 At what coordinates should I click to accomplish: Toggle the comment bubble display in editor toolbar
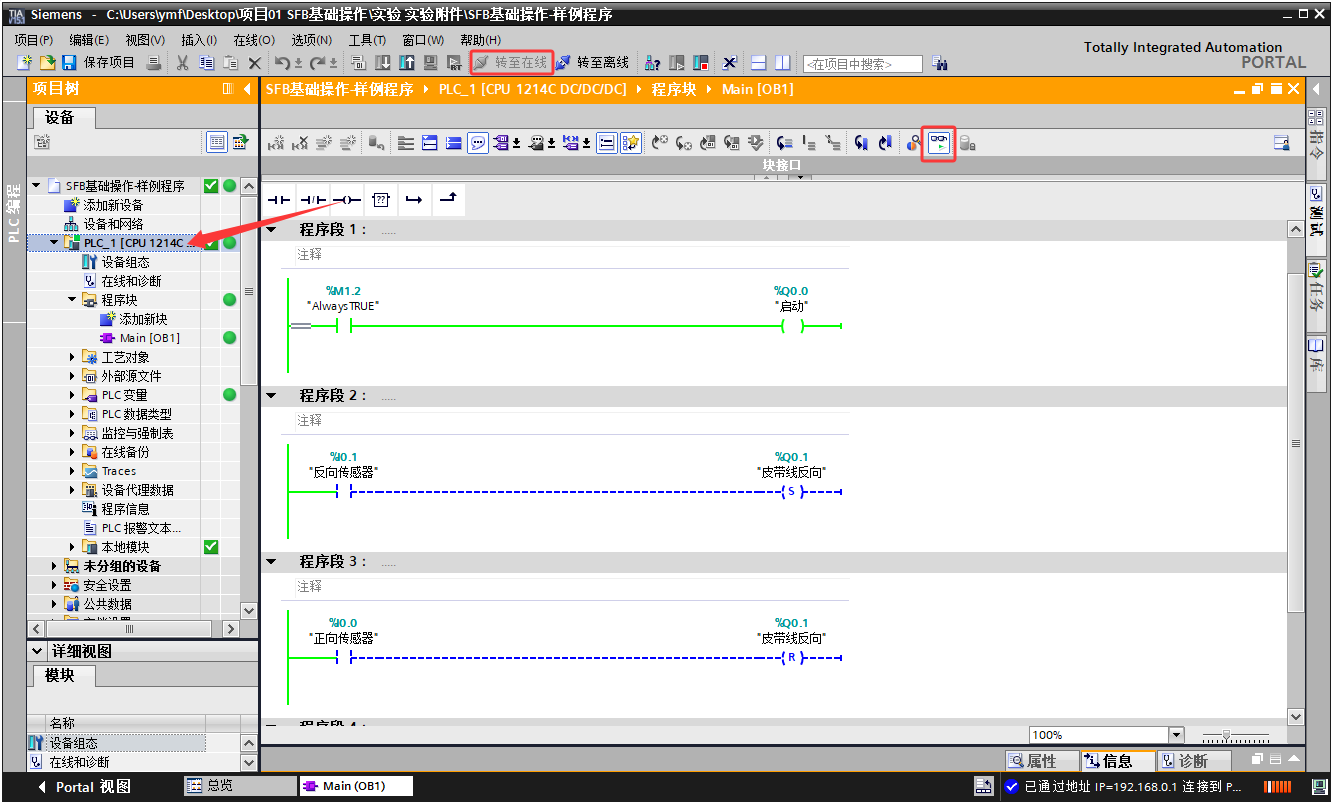pyautogui.click(x=478, y=143)
